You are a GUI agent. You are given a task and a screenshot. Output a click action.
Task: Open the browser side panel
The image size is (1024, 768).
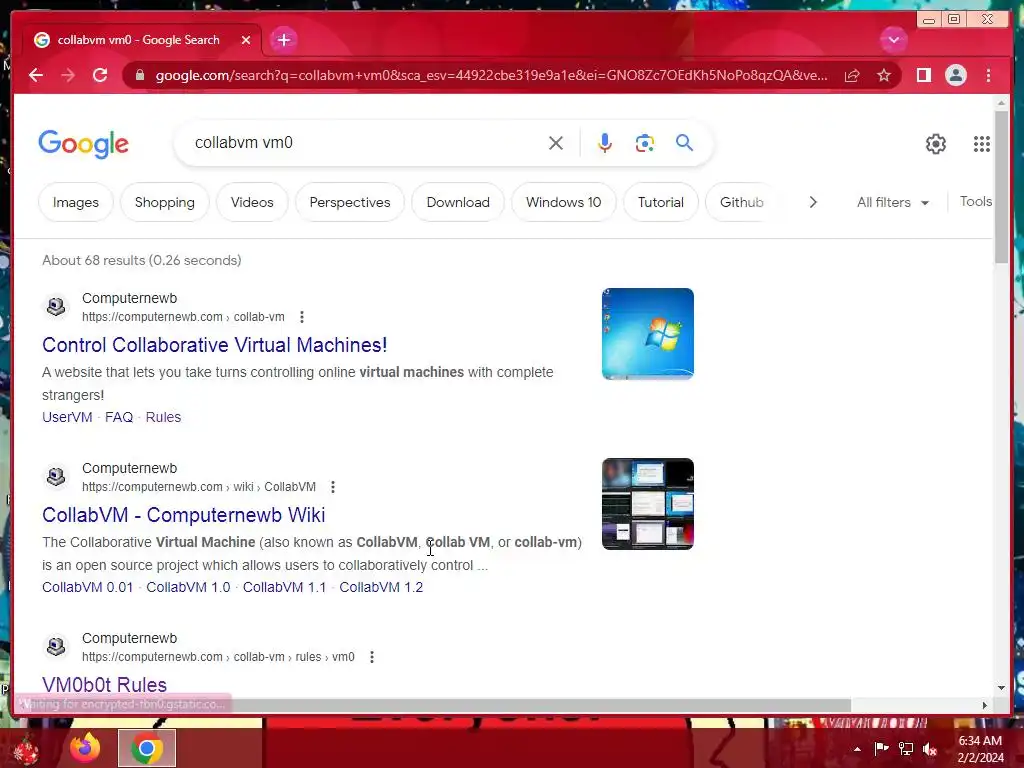(x=923, y=75)
